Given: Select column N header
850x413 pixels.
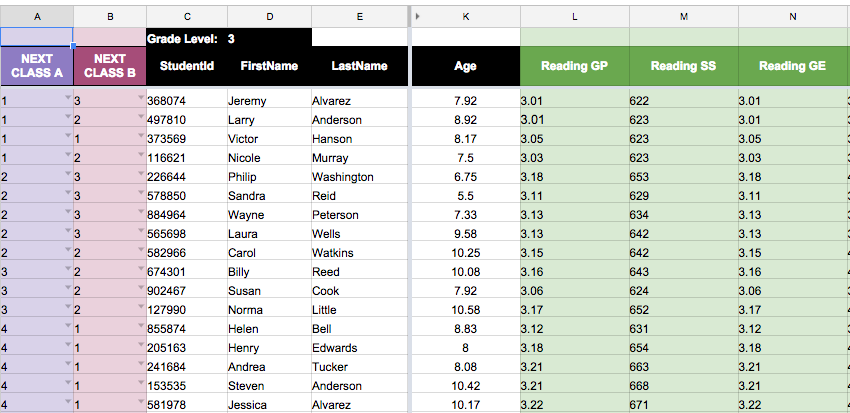Looking at the screenshot, I should point(793,17).
